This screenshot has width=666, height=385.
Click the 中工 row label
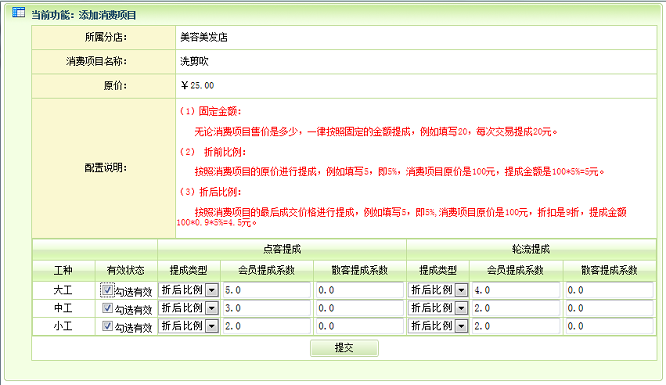click(63, 308)
